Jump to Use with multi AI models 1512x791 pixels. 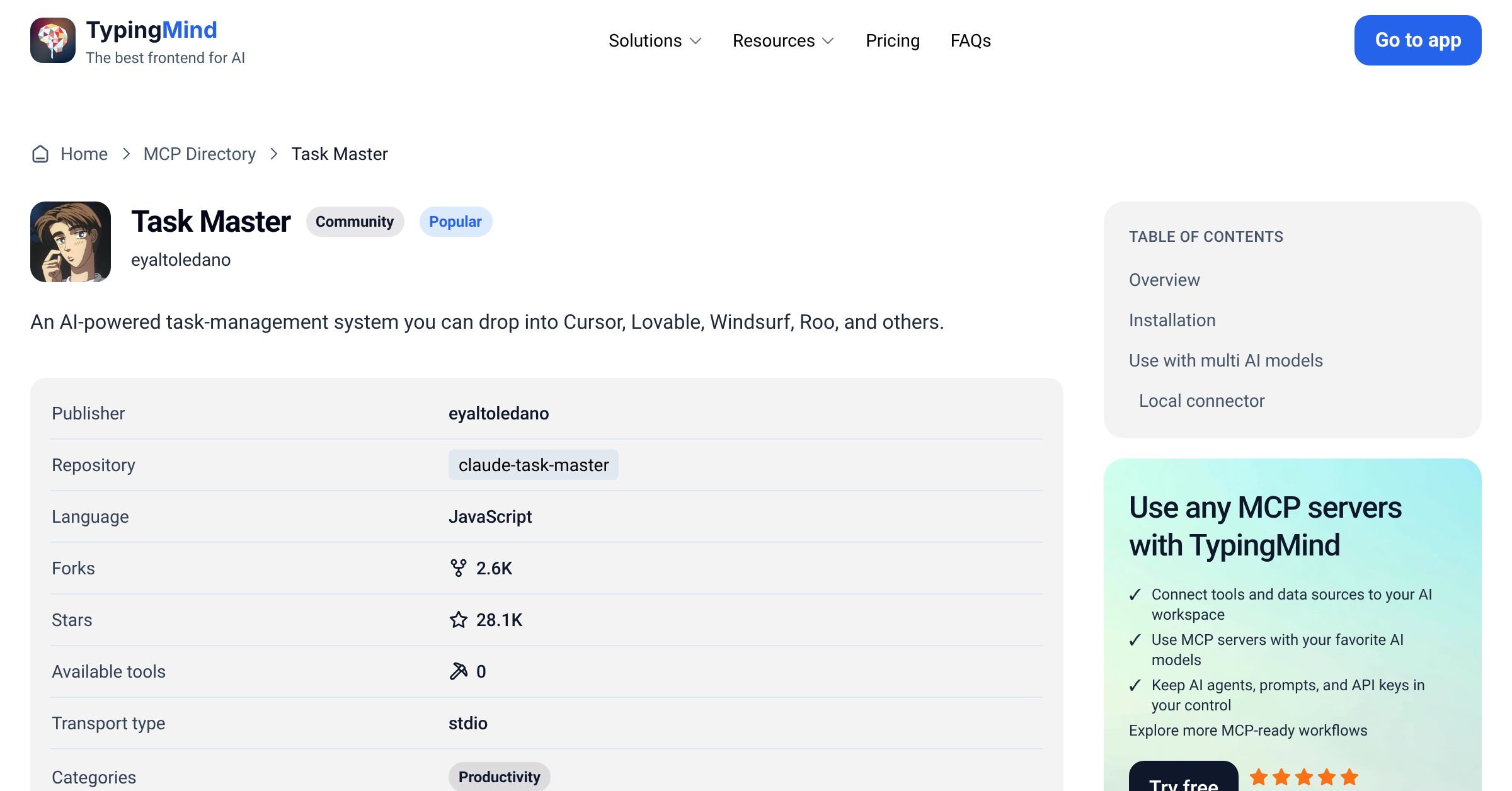point(1226,360)
